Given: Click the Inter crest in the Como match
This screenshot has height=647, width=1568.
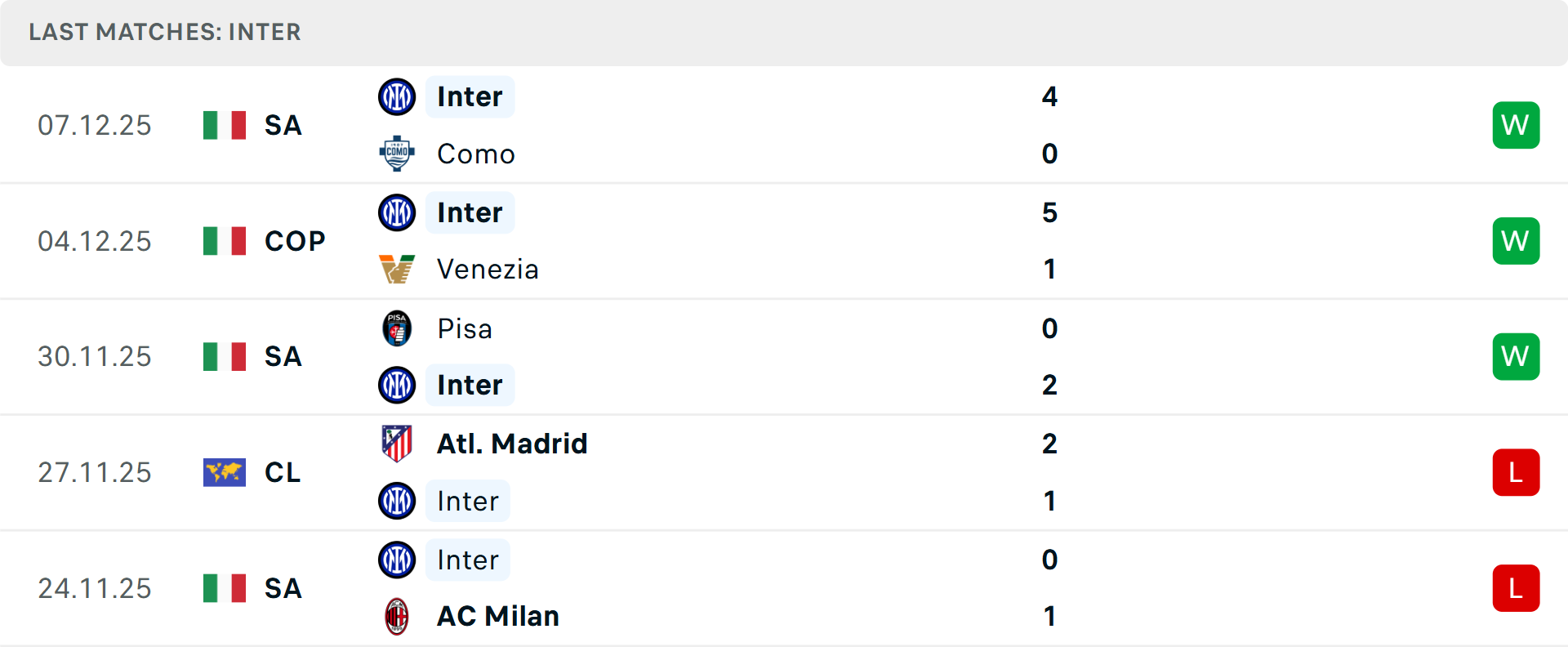Looking at the screenshot, I should click(x=397, y=96).
